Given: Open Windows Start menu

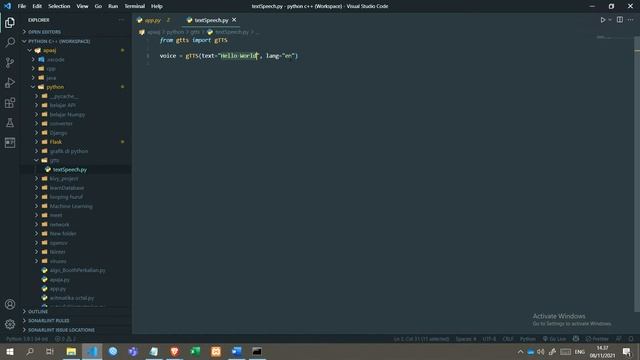Looking at the screenshot, I should click(x=10, y=351).
